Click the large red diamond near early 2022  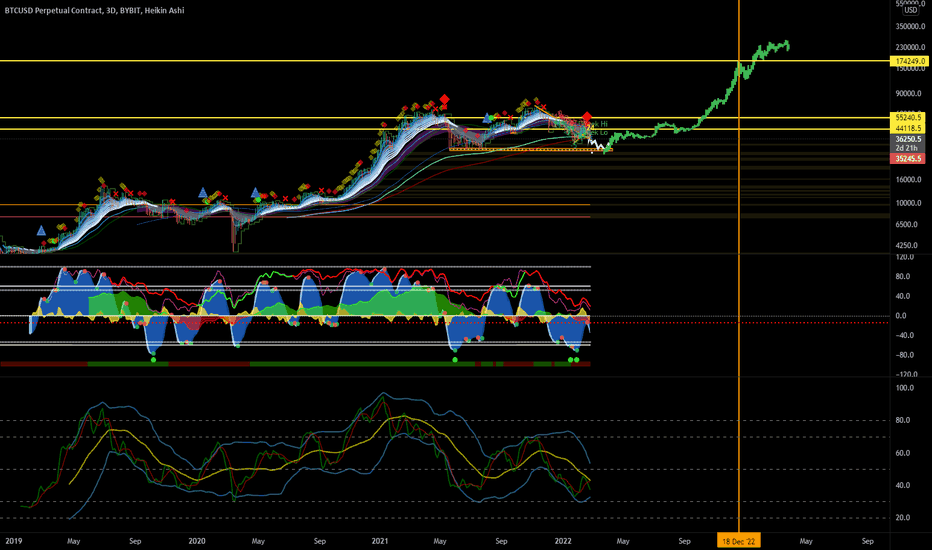click(587, 117)
